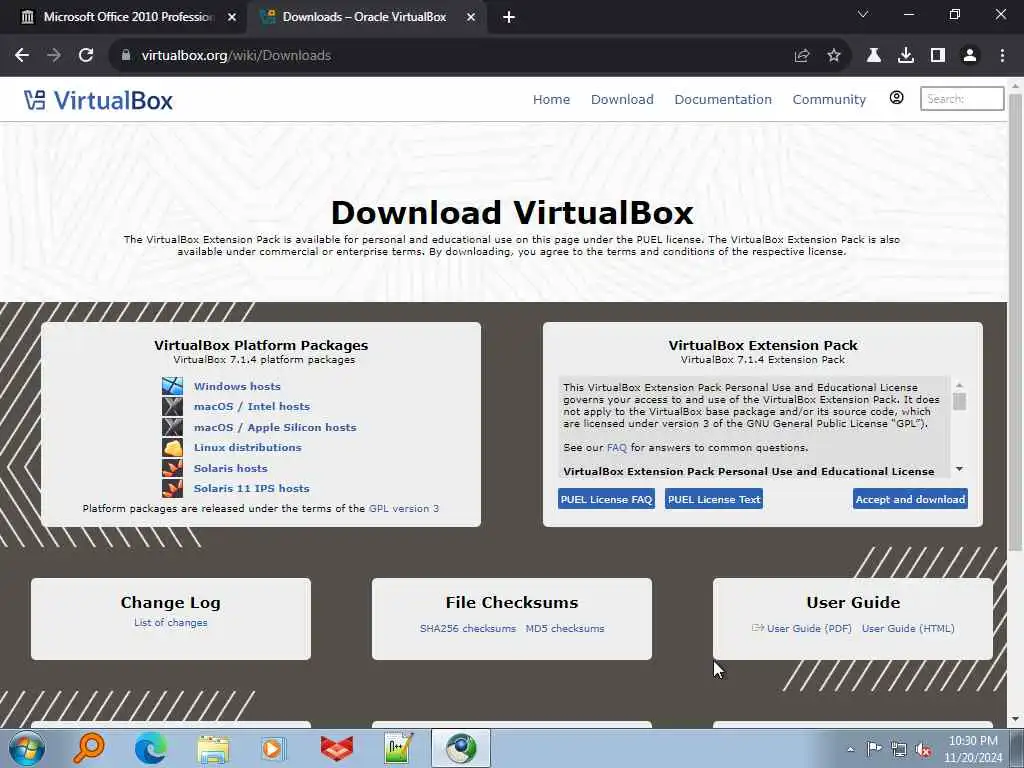Open the Windows Start menu orb
The image size is (1024, 768).
coord(27,748)
